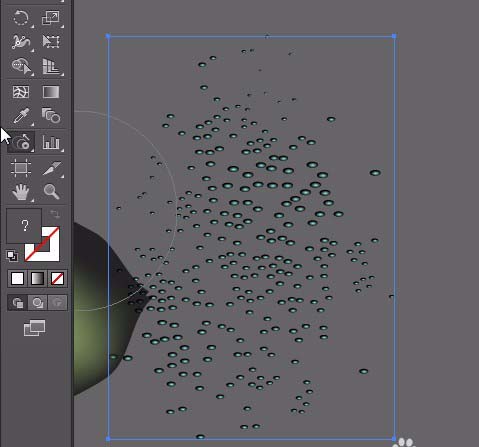
Task: Switch to Draw Behind mode
Action: (38, 303)
